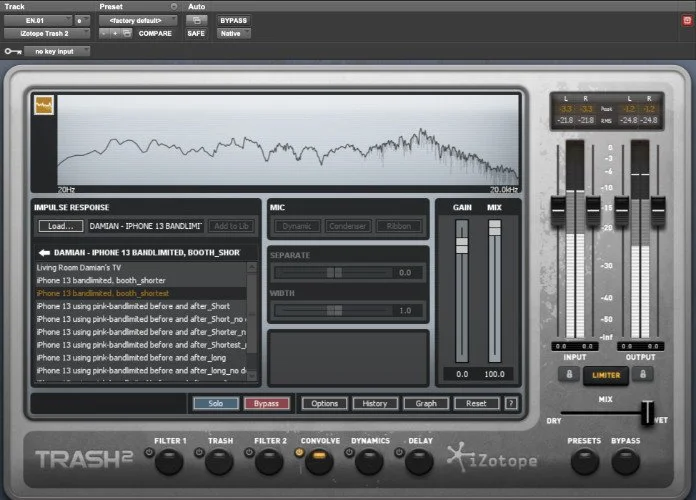Click the Add to Lib button
The image size is (696, 500).
click(x=231, y=226)
